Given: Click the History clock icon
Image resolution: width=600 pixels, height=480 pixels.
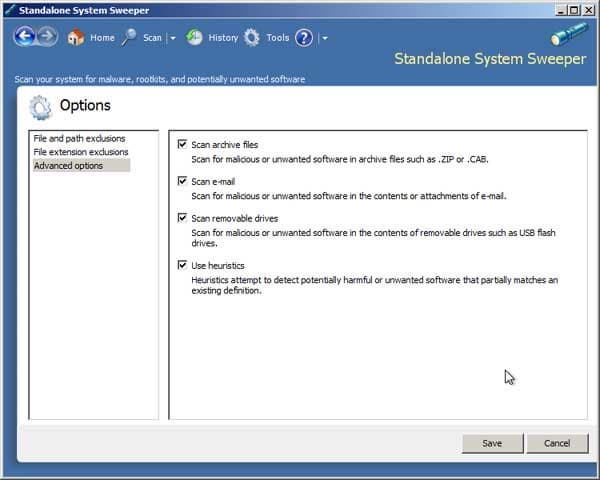Looking at the screenshot, I should (x=194, y=38).
